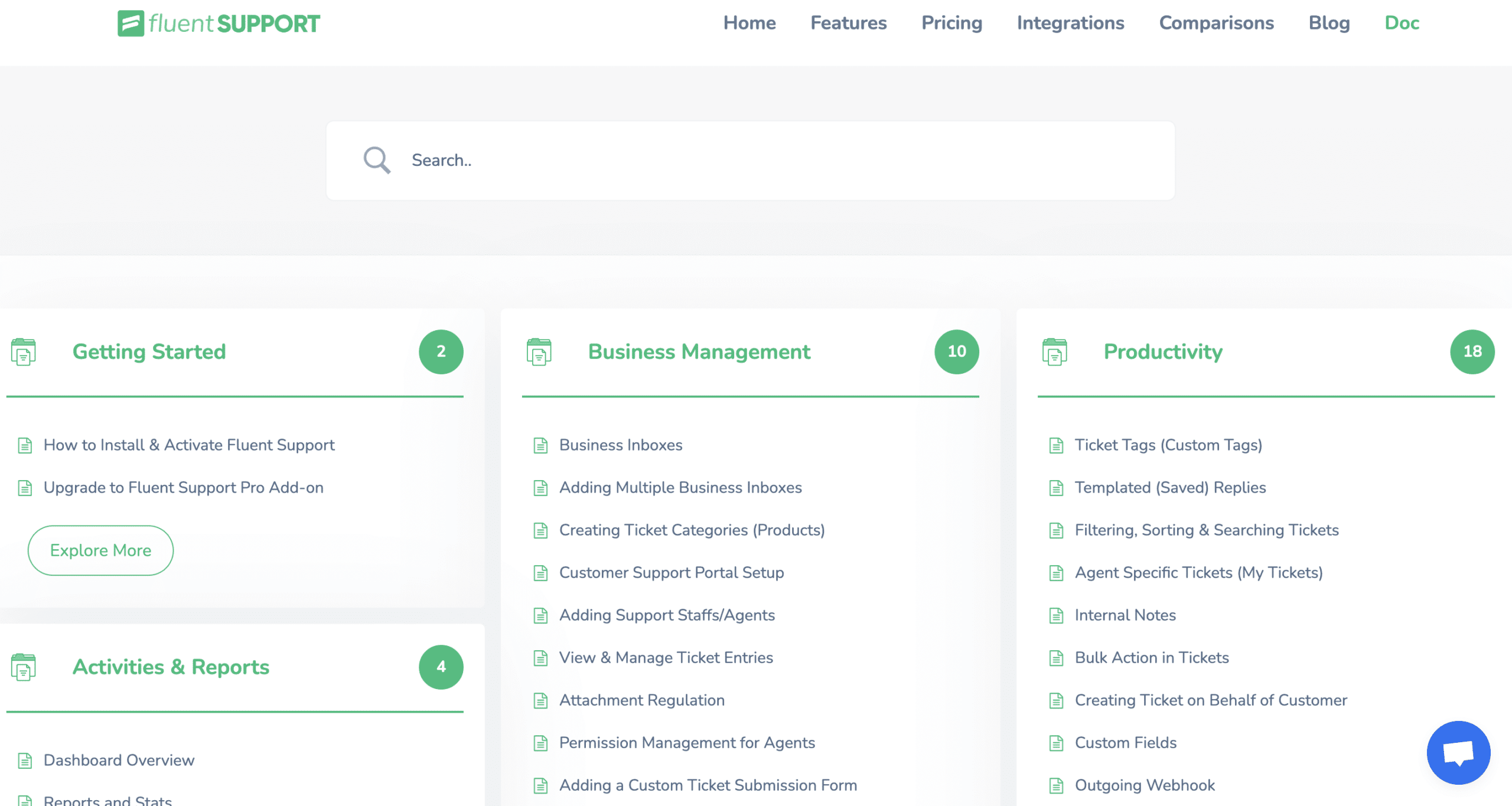The image size is (1512, 806).
Task: Click the folder icon beside Productivity
Action: coord(1055,351)
